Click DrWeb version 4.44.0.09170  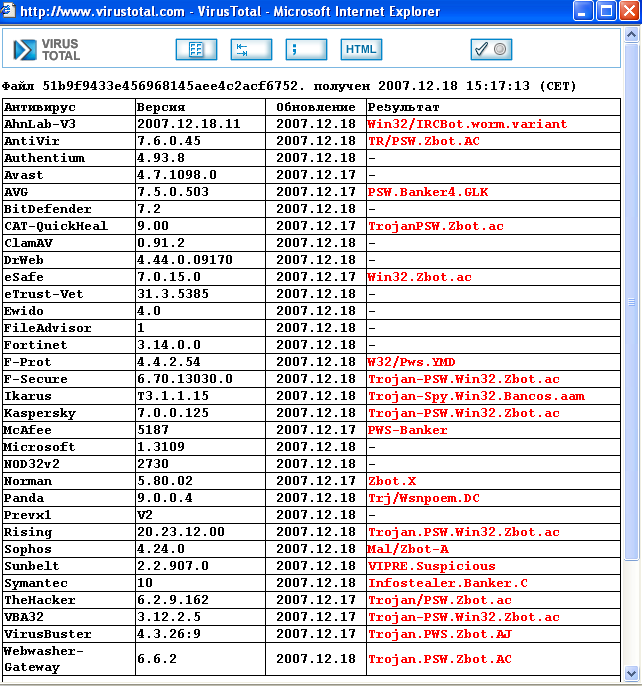185,260
